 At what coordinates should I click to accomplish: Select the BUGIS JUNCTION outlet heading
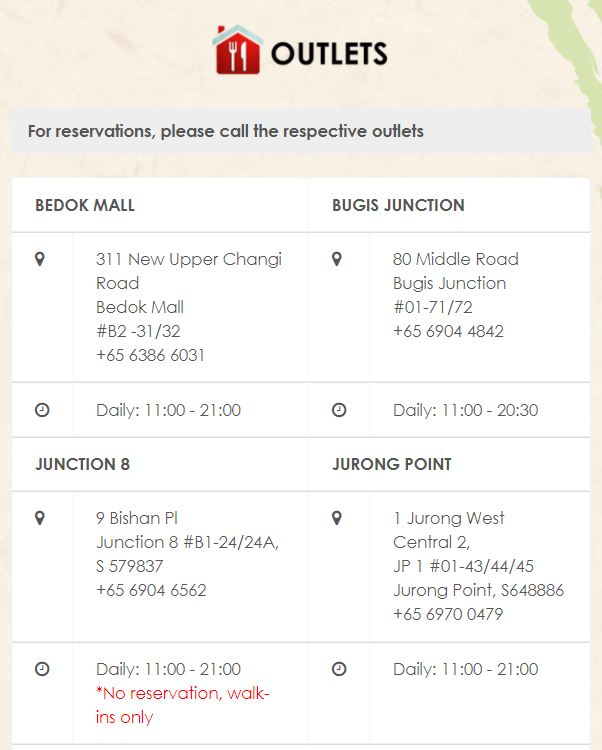pos(398,206)
